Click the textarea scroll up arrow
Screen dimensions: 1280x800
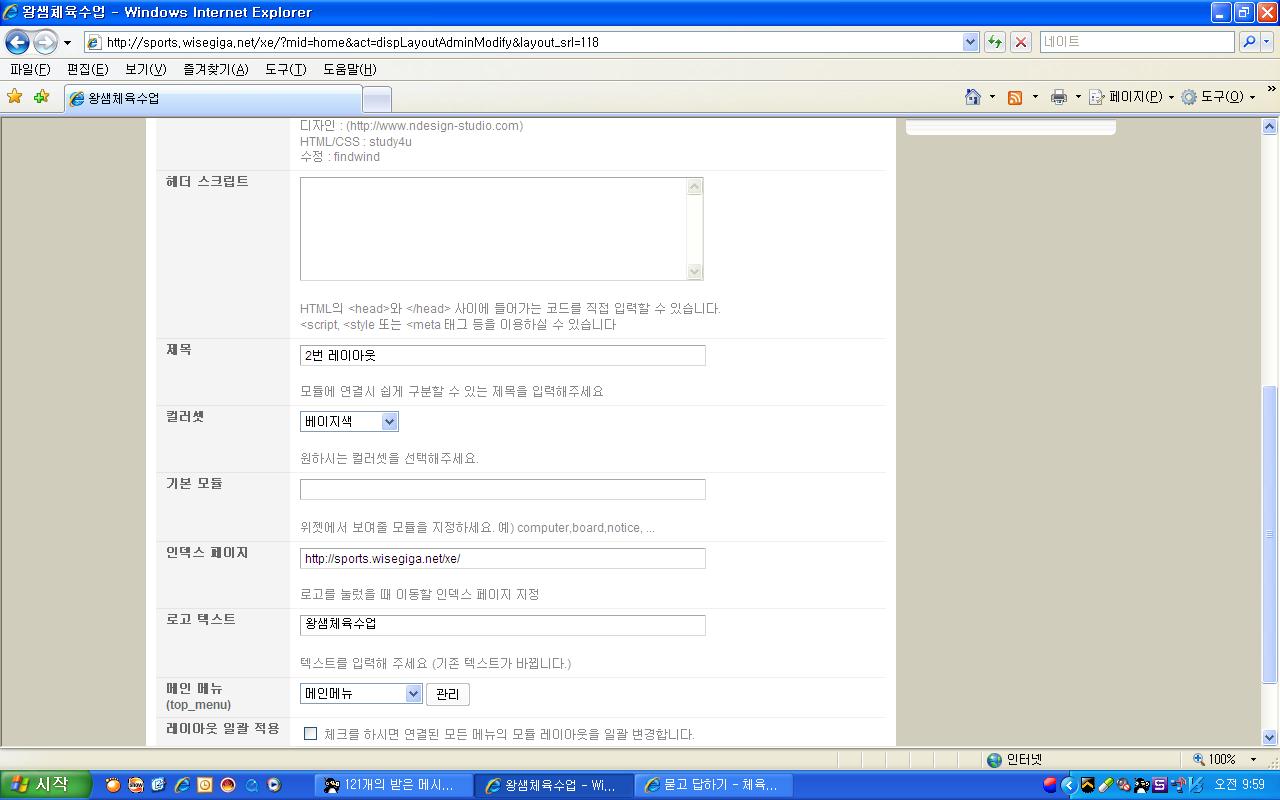(695, 187)
